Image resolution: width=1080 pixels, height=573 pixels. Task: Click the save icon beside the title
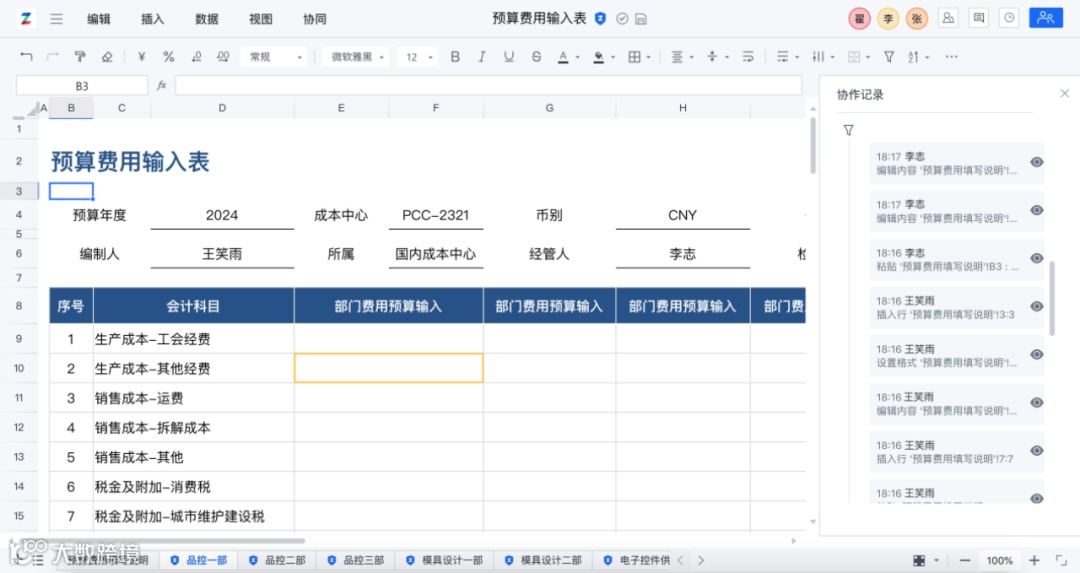click(641, 19)
